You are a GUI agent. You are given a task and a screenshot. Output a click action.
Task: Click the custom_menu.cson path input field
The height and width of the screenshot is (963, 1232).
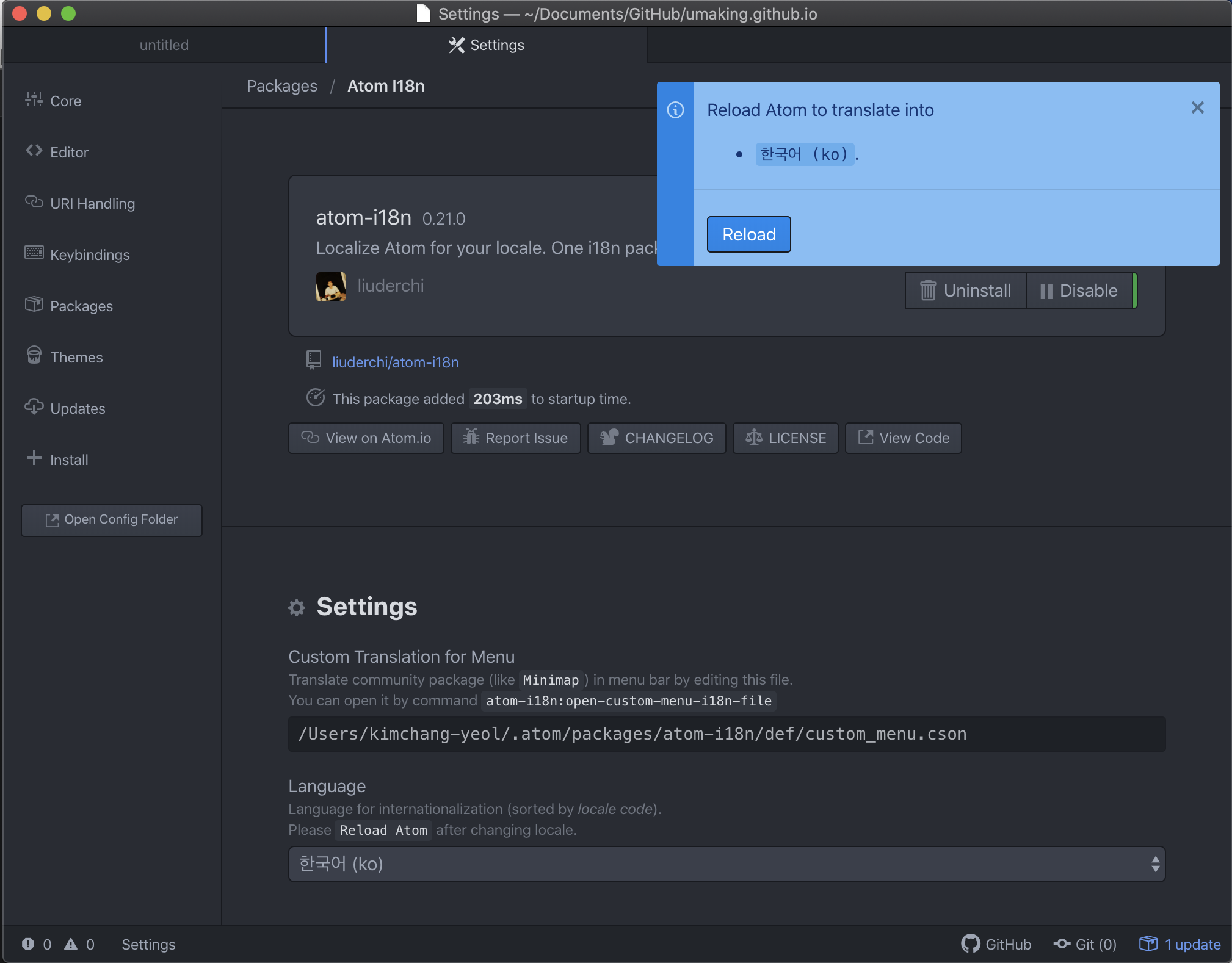tap(727, 734)
